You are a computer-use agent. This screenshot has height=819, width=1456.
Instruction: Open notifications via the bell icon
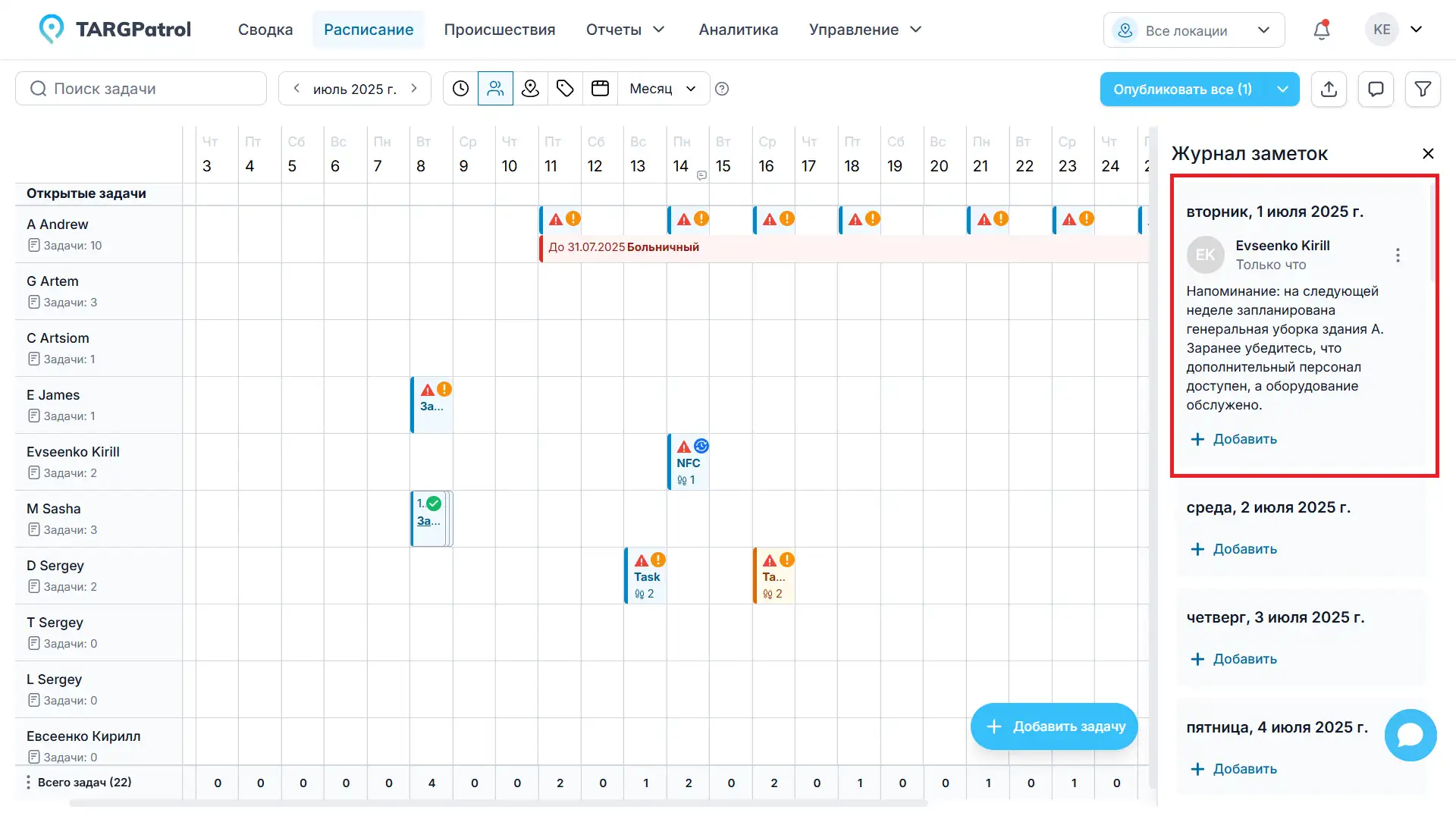pyautogui.click(x=1321, y=30)
